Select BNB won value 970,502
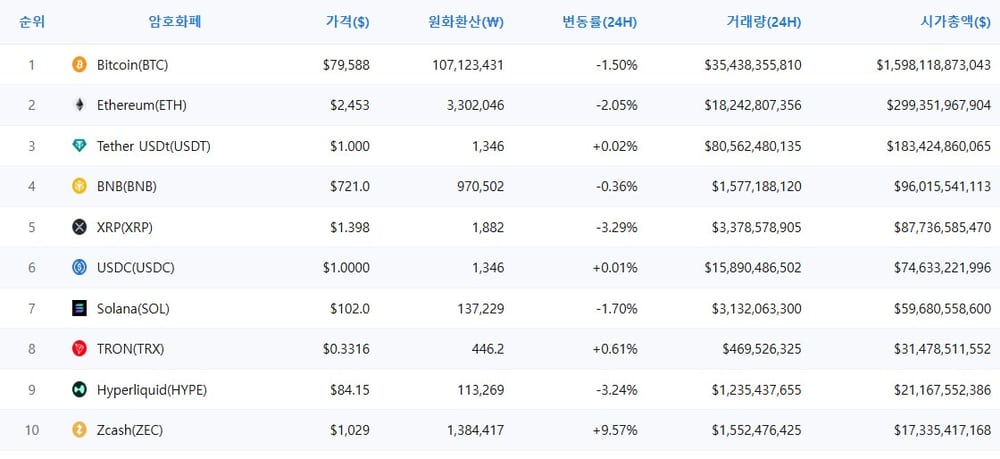The height and width of the screenshot is (459, 1000). [481, 187]
